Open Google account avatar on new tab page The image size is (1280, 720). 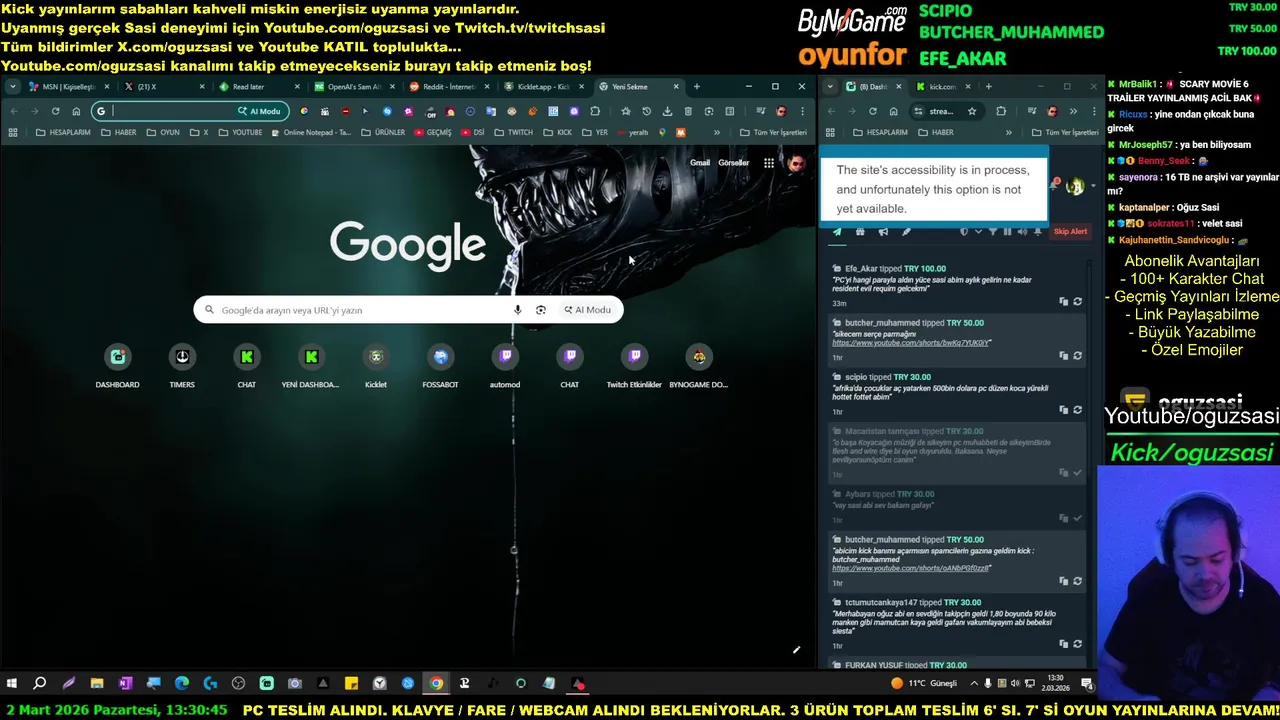tap(796, 163)
